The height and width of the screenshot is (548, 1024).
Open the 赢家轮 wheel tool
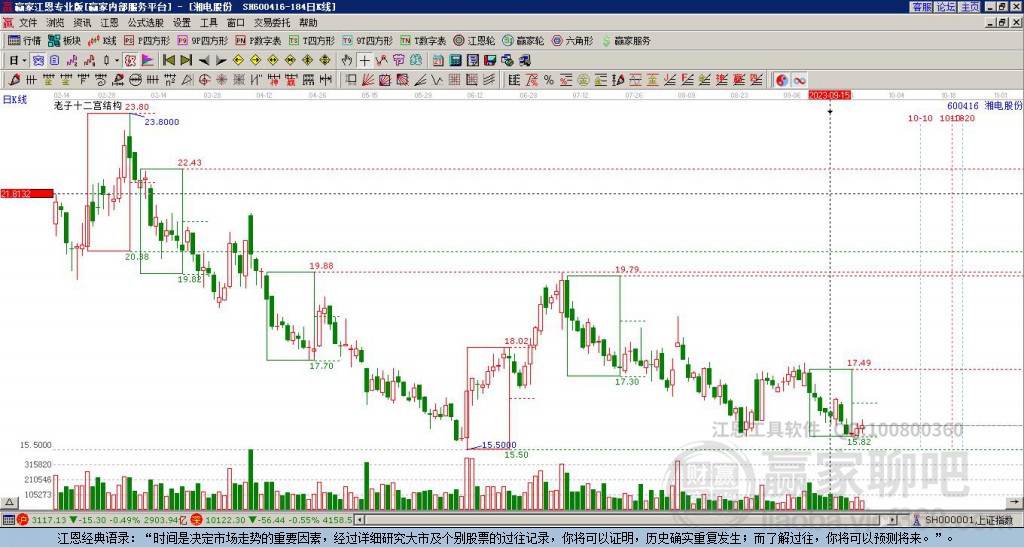tap(523, 40)
